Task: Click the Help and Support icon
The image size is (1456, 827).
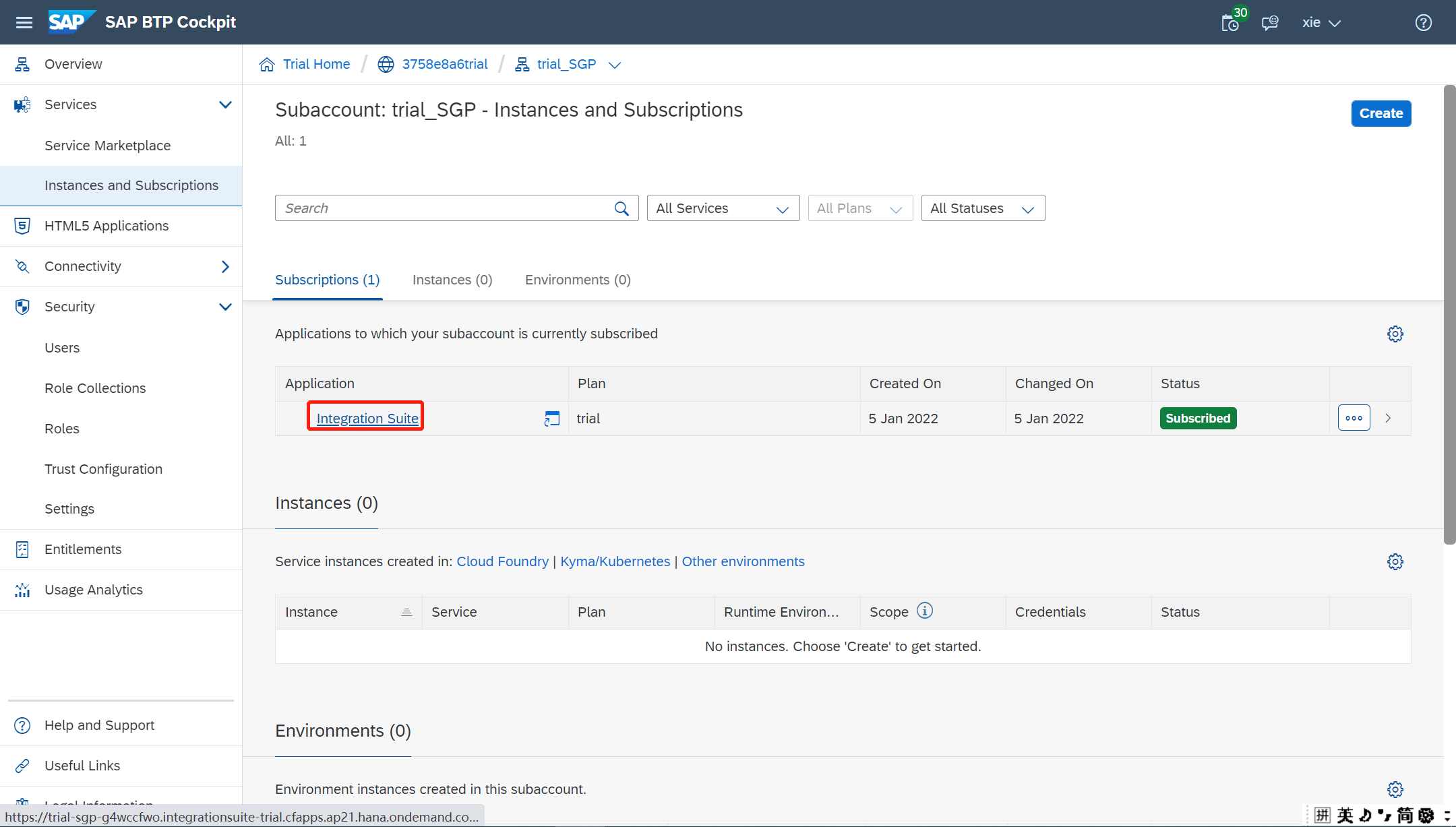Action: point(22,725)
